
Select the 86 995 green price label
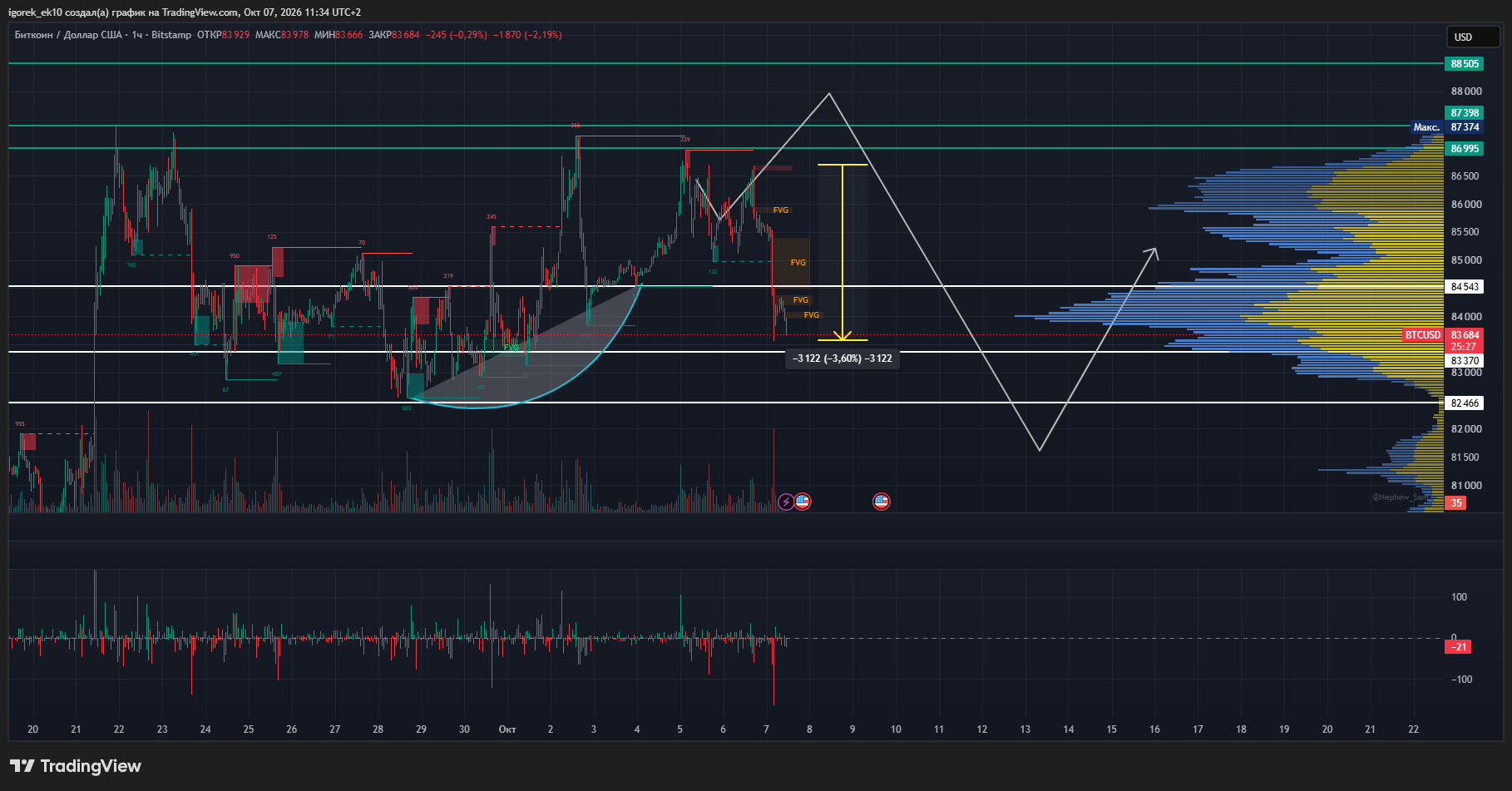click(1465, 149)
